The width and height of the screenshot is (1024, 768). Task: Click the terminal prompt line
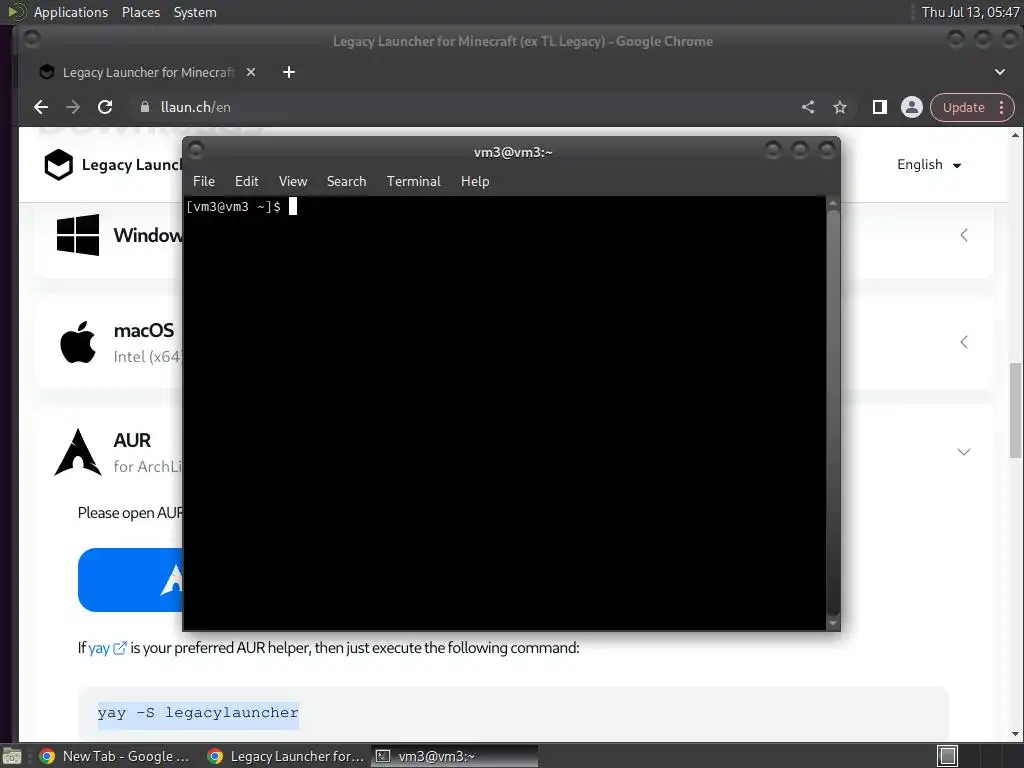pos(242,207)
